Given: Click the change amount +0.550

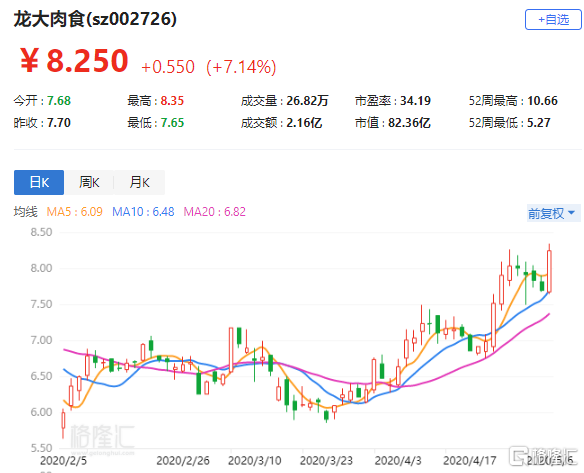Looking at the screenshot, I should tap(168, 67).
